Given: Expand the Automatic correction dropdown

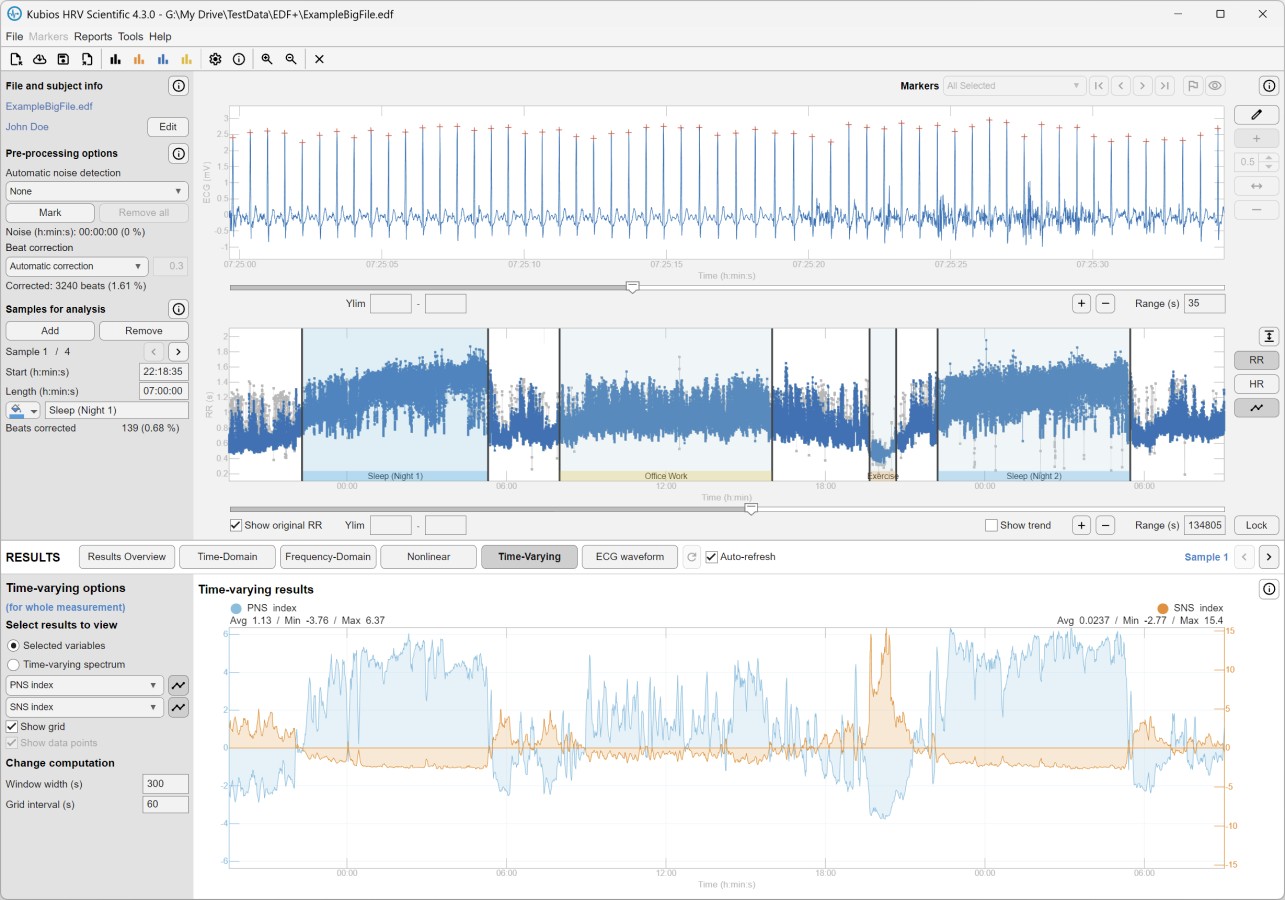Looking at the screenshot, I should (77, 266).
